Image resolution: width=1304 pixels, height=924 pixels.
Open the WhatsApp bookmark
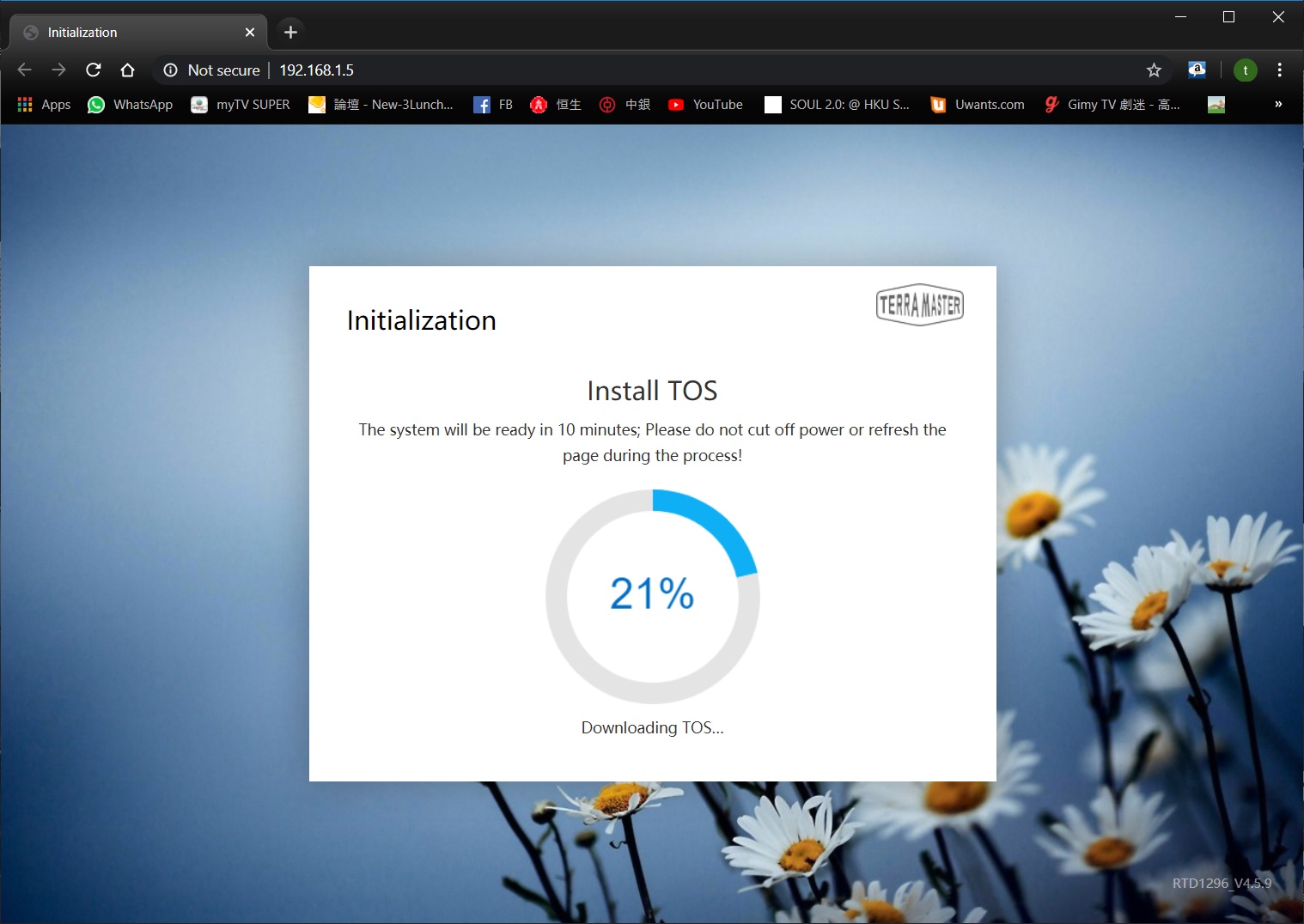(131, 105)
